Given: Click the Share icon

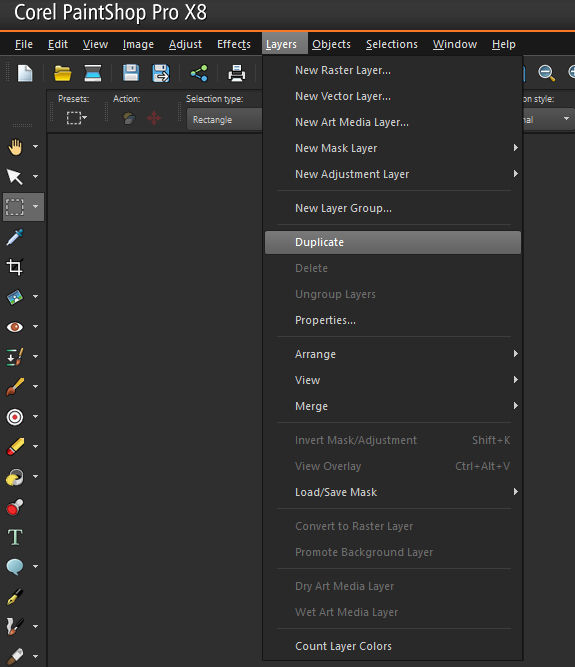Looking at the screenshot, I should [x=199, y=73].
